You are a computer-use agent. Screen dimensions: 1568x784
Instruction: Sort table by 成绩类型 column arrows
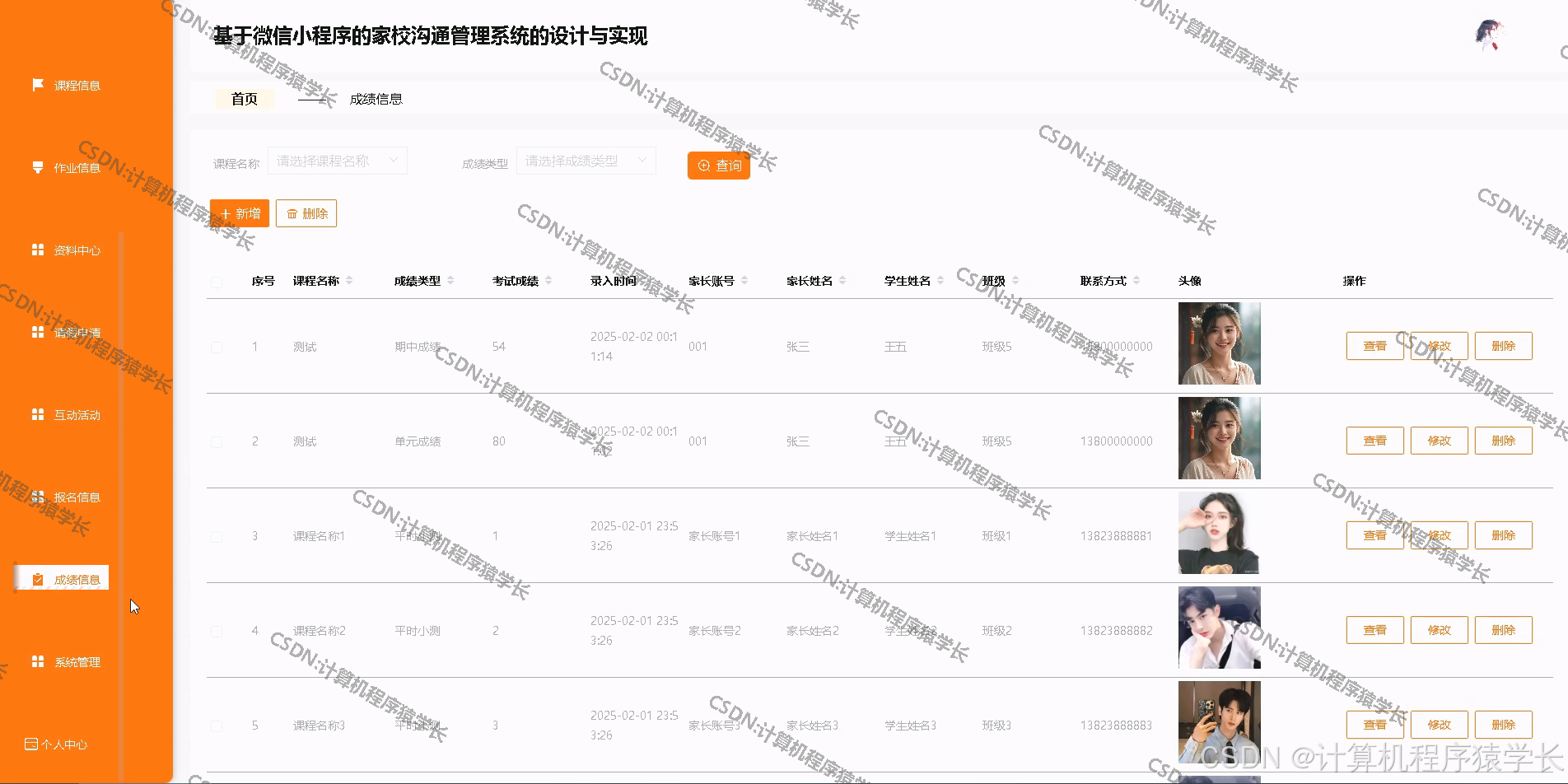(450, 281)
